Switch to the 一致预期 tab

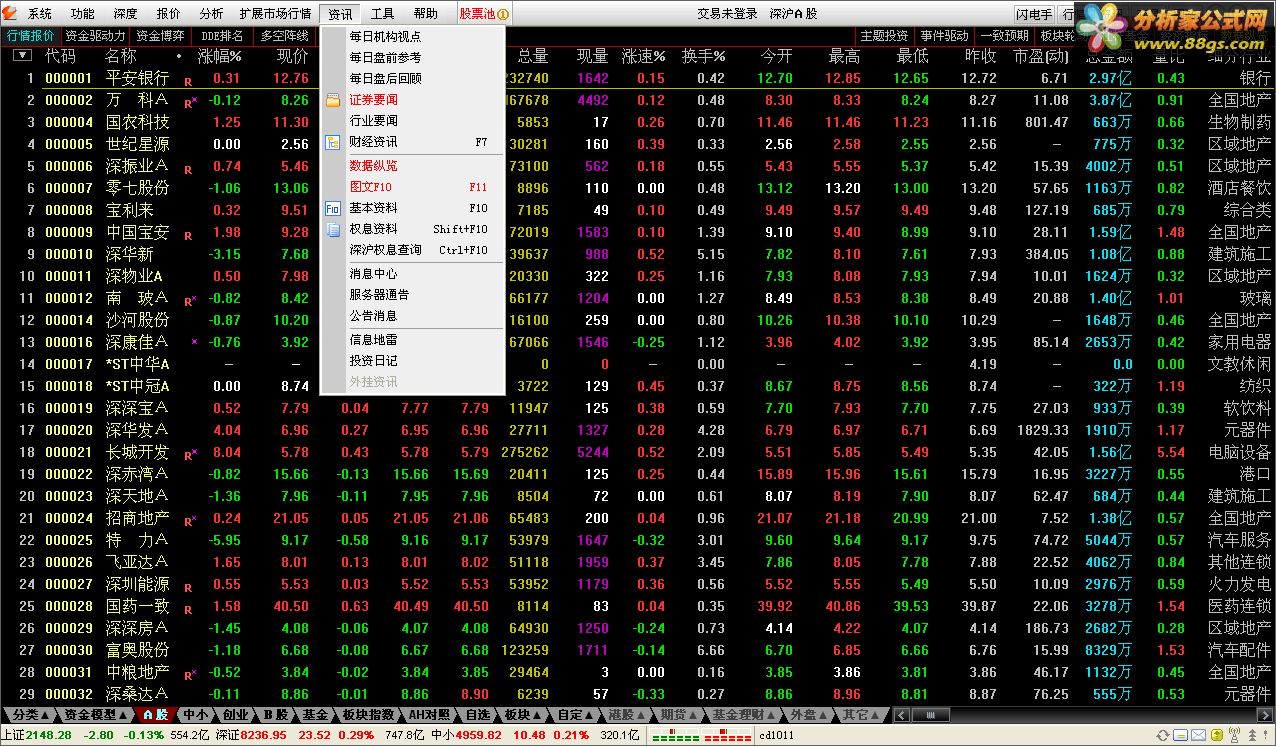pyautogui.click(x=1004, y=36)
